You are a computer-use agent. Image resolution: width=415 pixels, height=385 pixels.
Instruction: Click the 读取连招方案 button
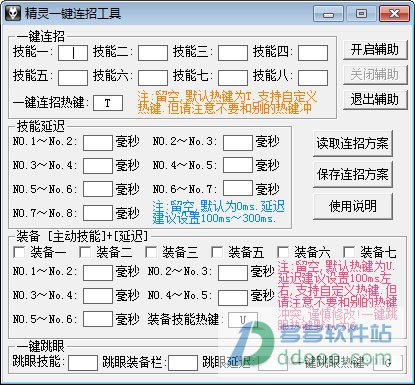353,143
